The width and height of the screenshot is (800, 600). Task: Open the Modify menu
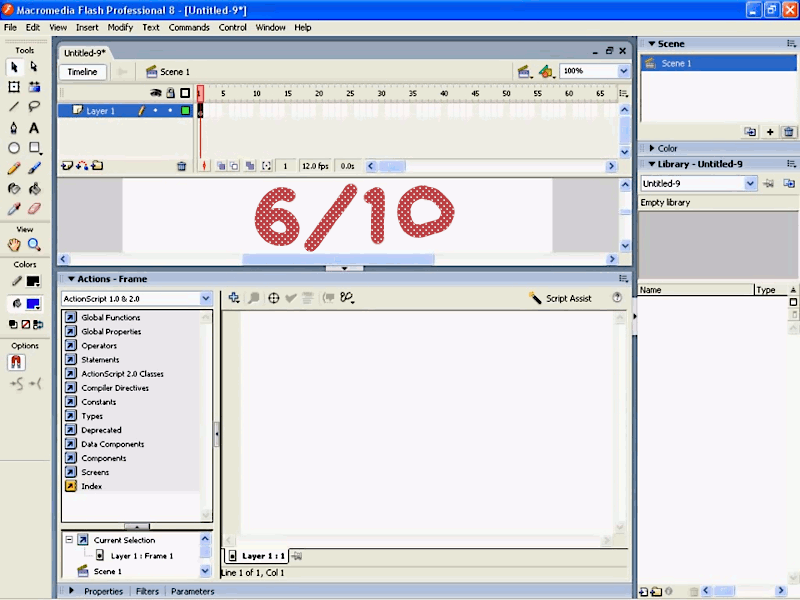(119, 27)
